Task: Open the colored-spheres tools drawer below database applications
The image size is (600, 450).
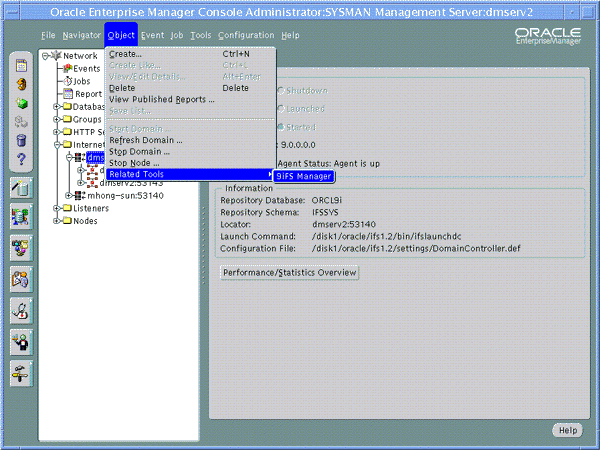Action: (21, 248)
